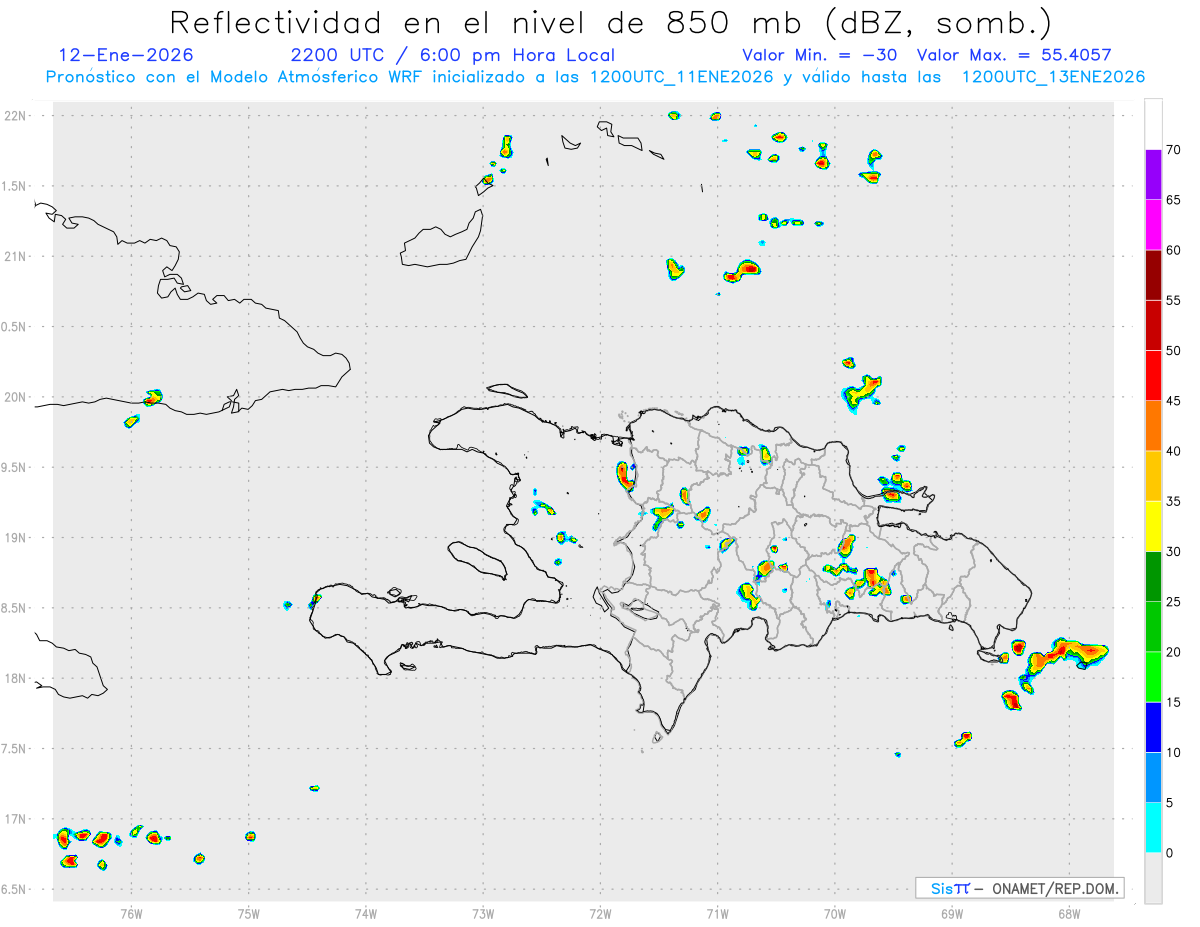Click the '20N' latitude axis label

point(17,397)
